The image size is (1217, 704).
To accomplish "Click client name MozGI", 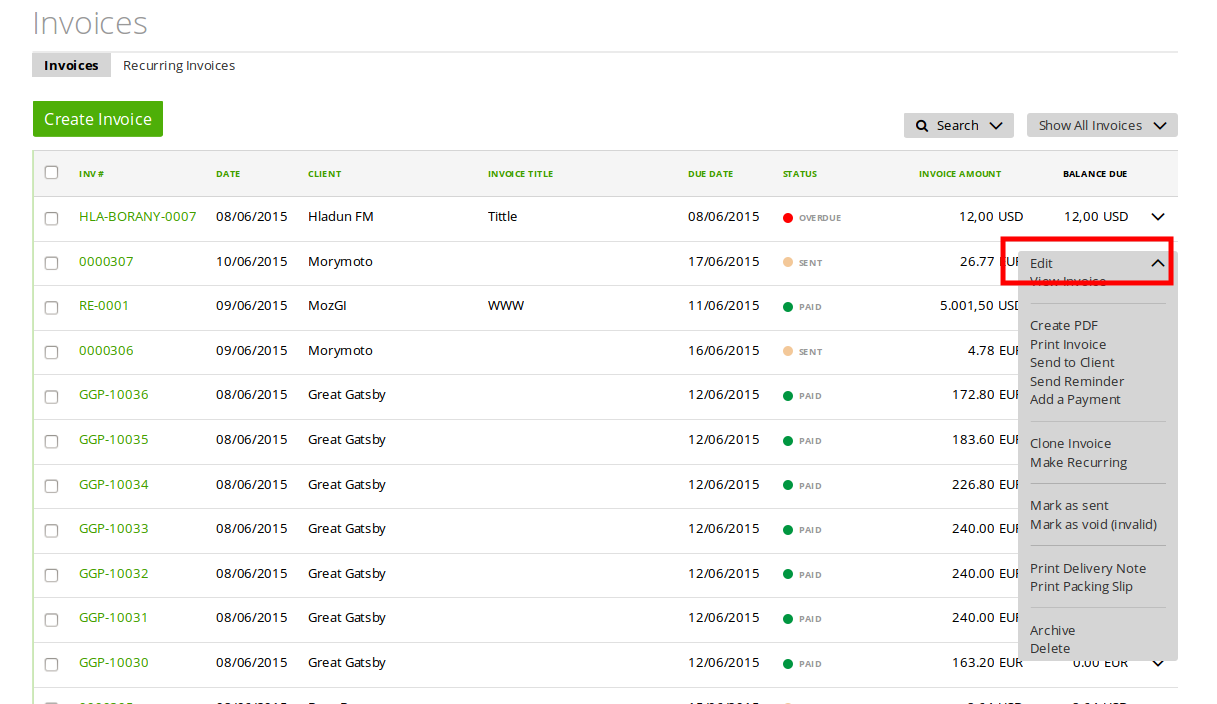I will point(328,305).
